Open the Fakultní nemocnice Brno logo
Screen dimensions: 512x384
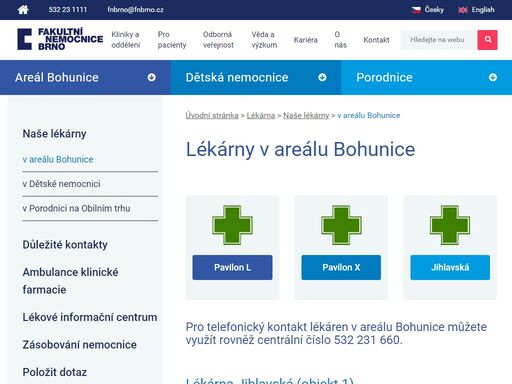point(60,39)
